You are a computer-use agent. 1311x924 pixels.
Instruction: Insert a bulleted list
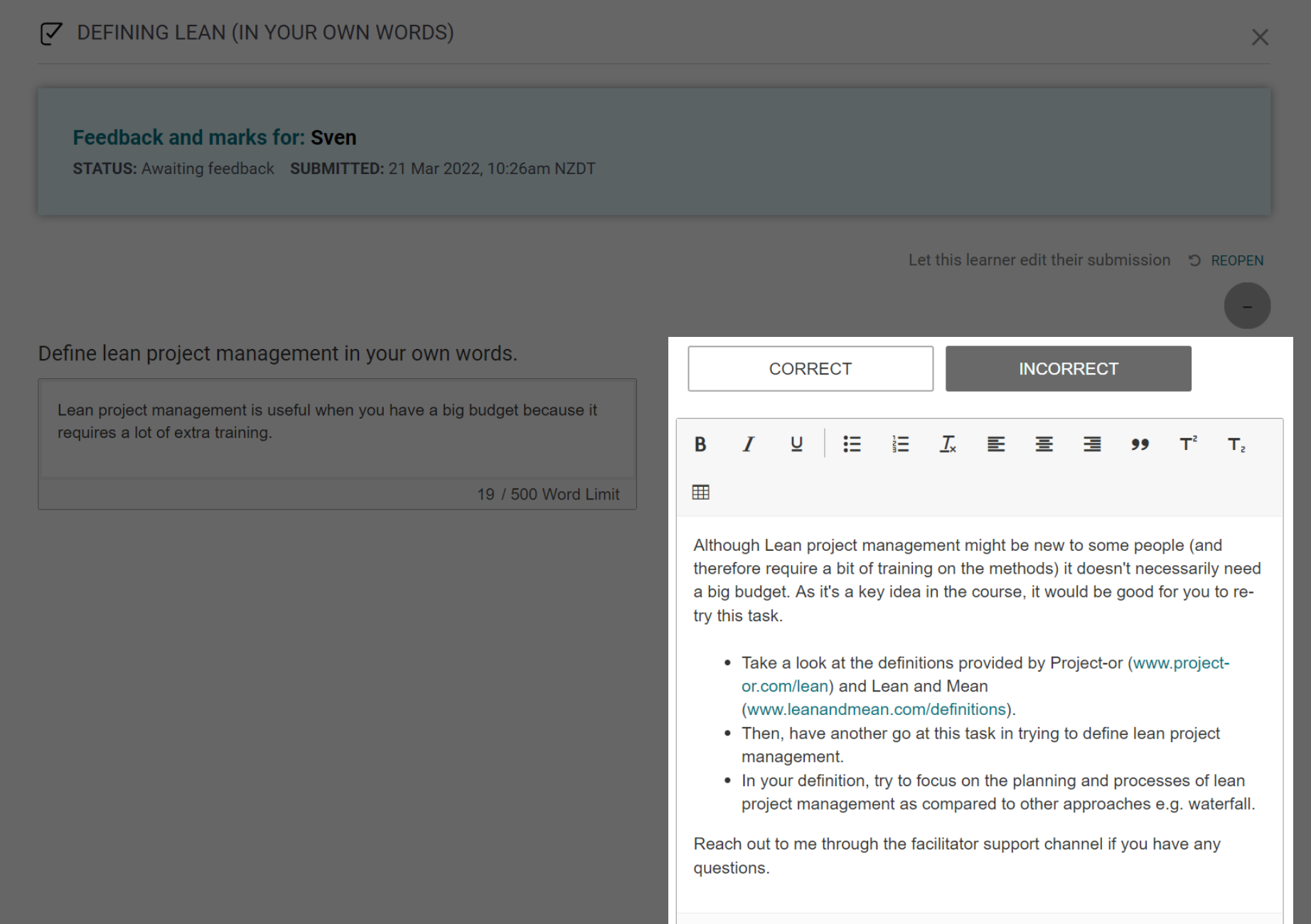click(x=852, y=444)
